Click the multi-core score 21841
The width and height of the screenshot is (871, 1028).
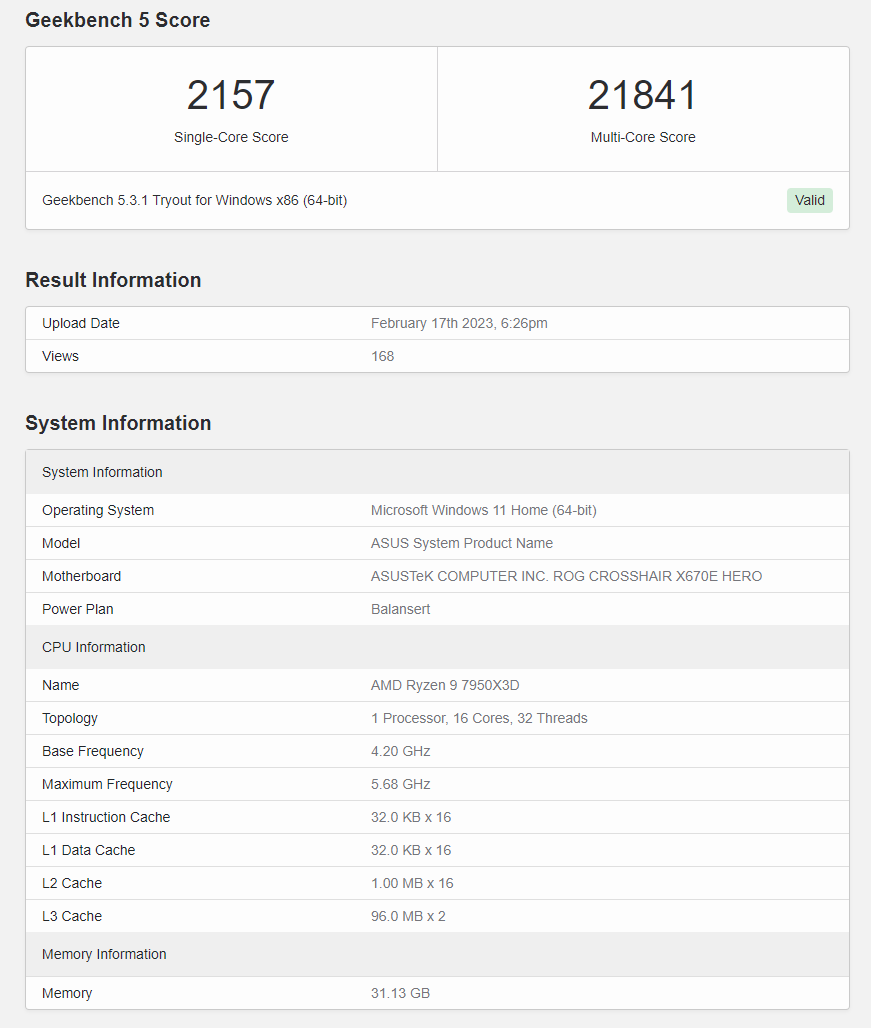click(x=642, y=96)
